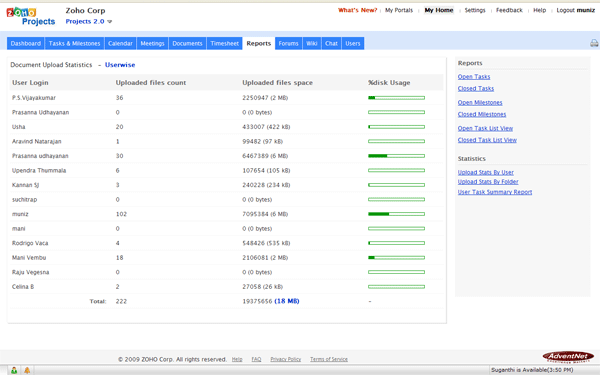Go to the Meetings tab

tap(152, 43)
